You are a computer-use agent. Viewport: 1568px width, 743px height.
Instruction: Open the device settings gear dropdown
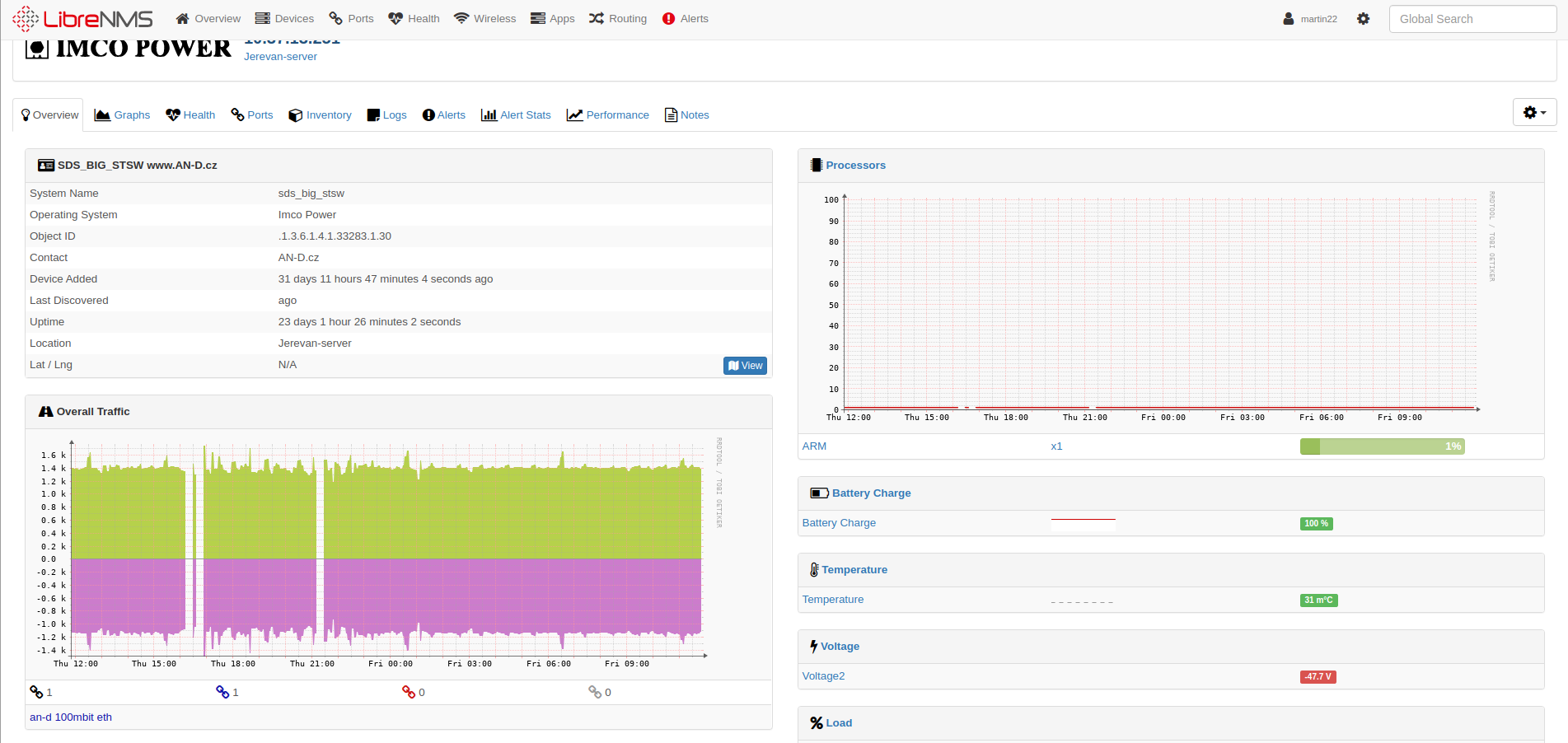tap(1534, 112)
